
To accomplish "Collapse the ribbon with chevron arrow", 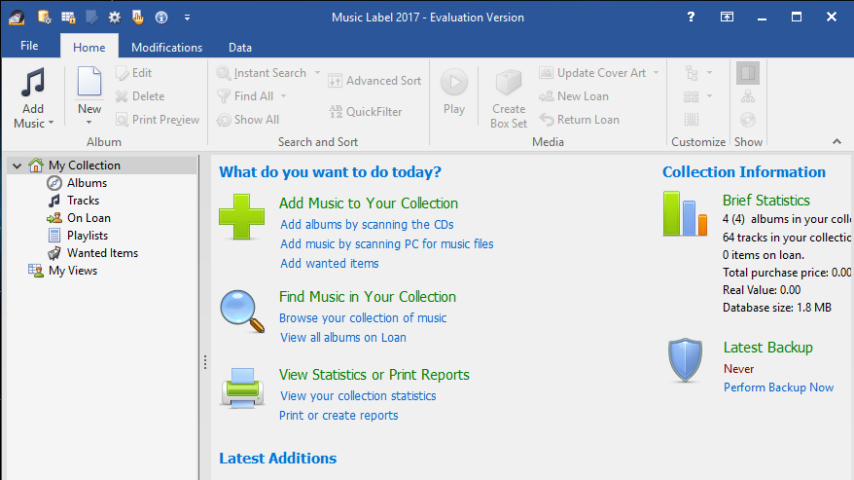I will click(x=837, y=142).
